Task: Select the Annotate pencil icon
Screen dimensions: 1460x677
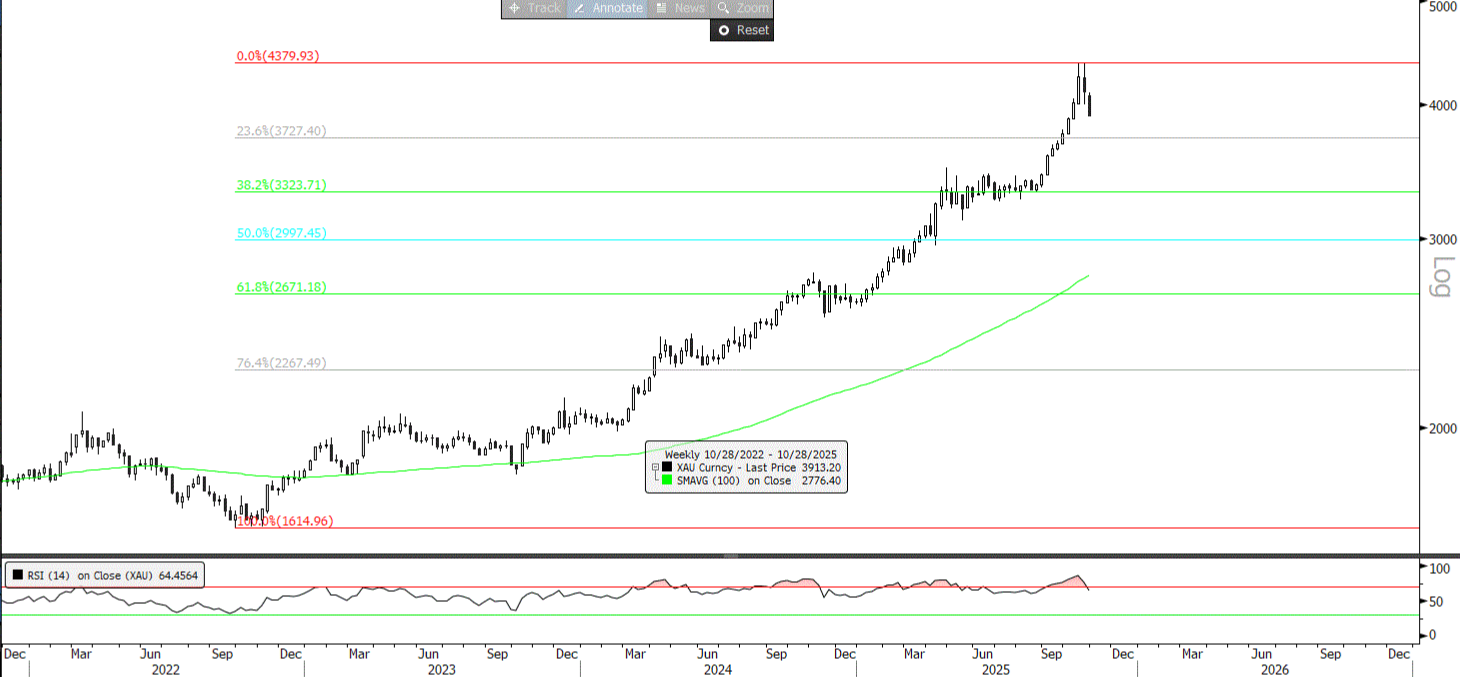Action: point(579,8)
